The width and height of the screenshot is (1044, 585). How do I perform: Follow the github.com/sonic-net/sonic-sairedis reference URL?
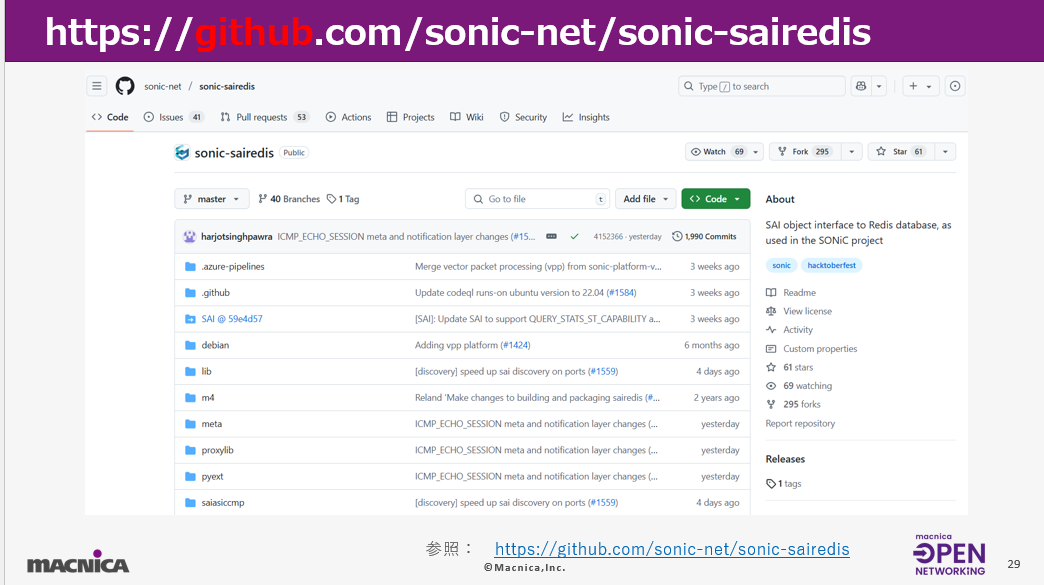click(672, 549)
